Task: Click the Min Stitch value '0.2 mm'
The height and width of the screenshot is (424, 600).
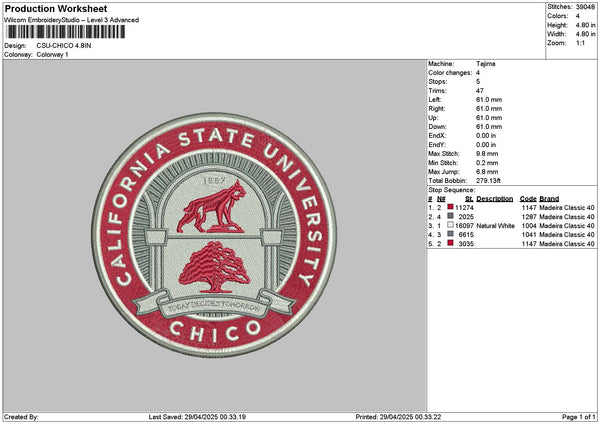Action: tap(487, 163)
